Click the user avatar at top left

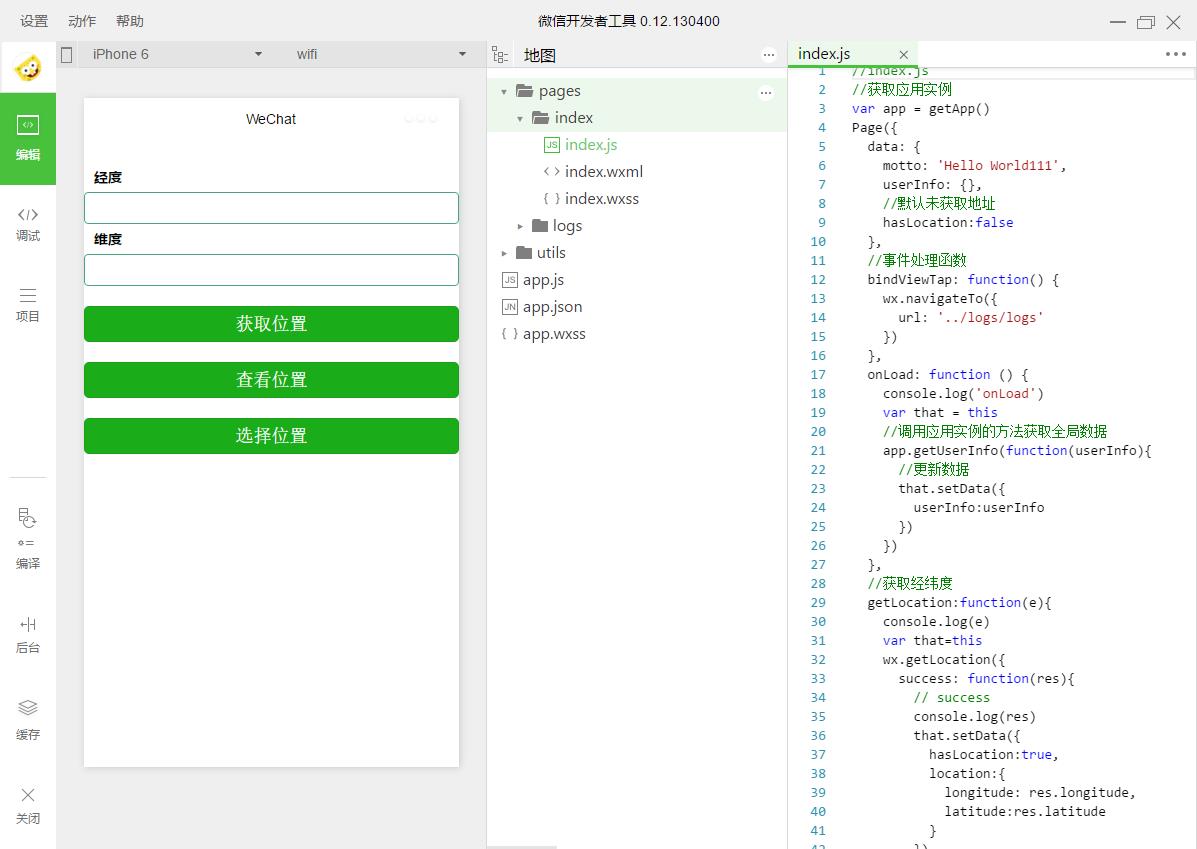click(x=28, y=68)
